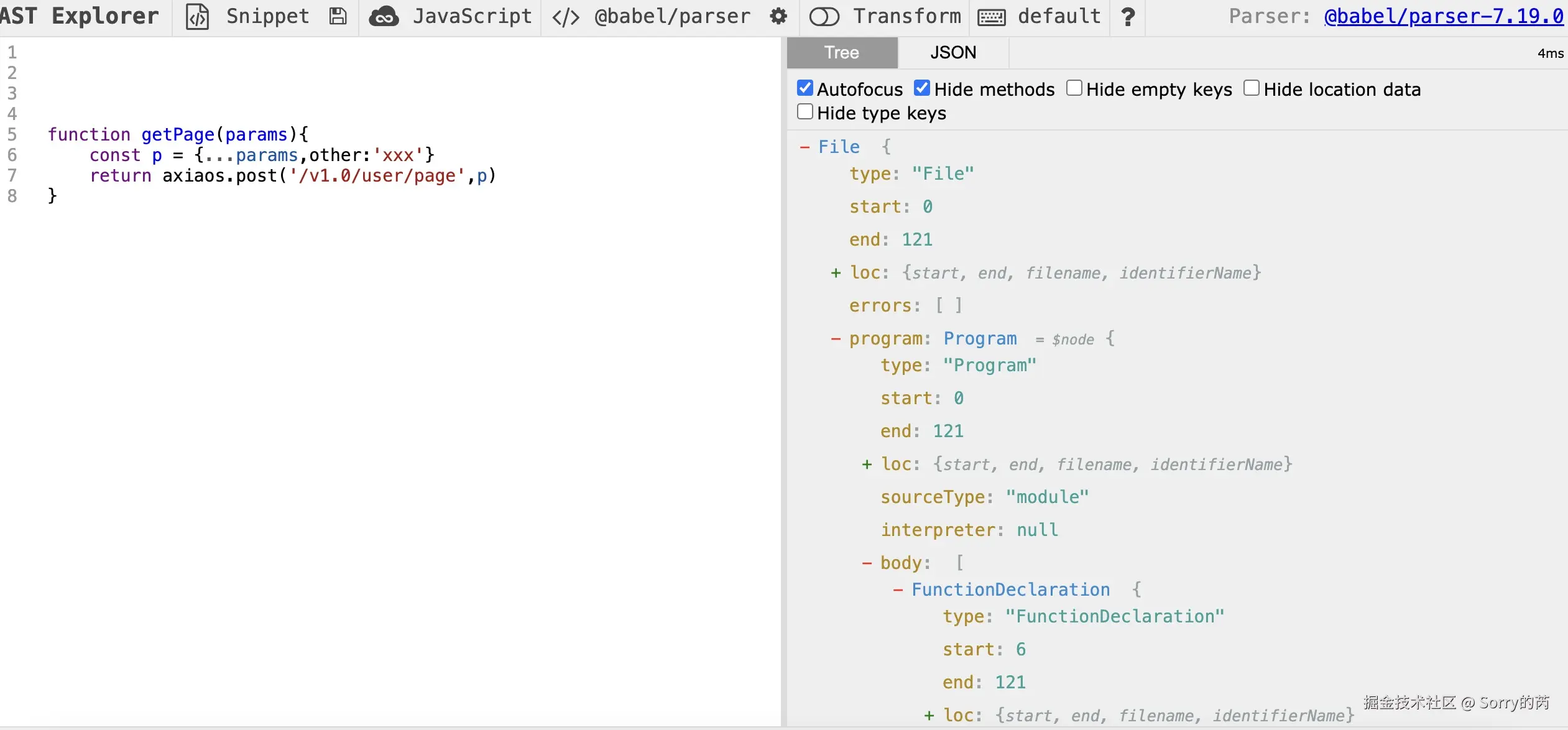The image size is (1568, 730).
Task: Enable Hide location data checkbox
Action: pyautogui.click(x=1252, y=88)
